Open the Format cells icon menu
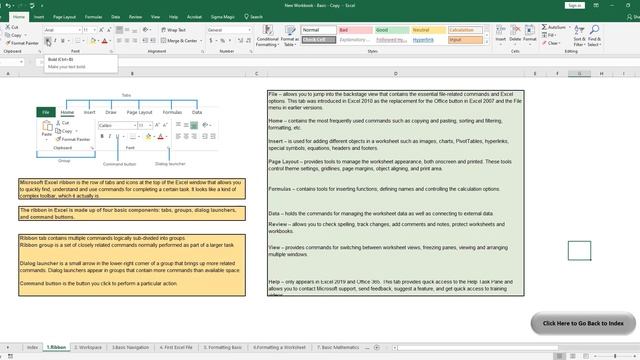 (x=530, y=34)
